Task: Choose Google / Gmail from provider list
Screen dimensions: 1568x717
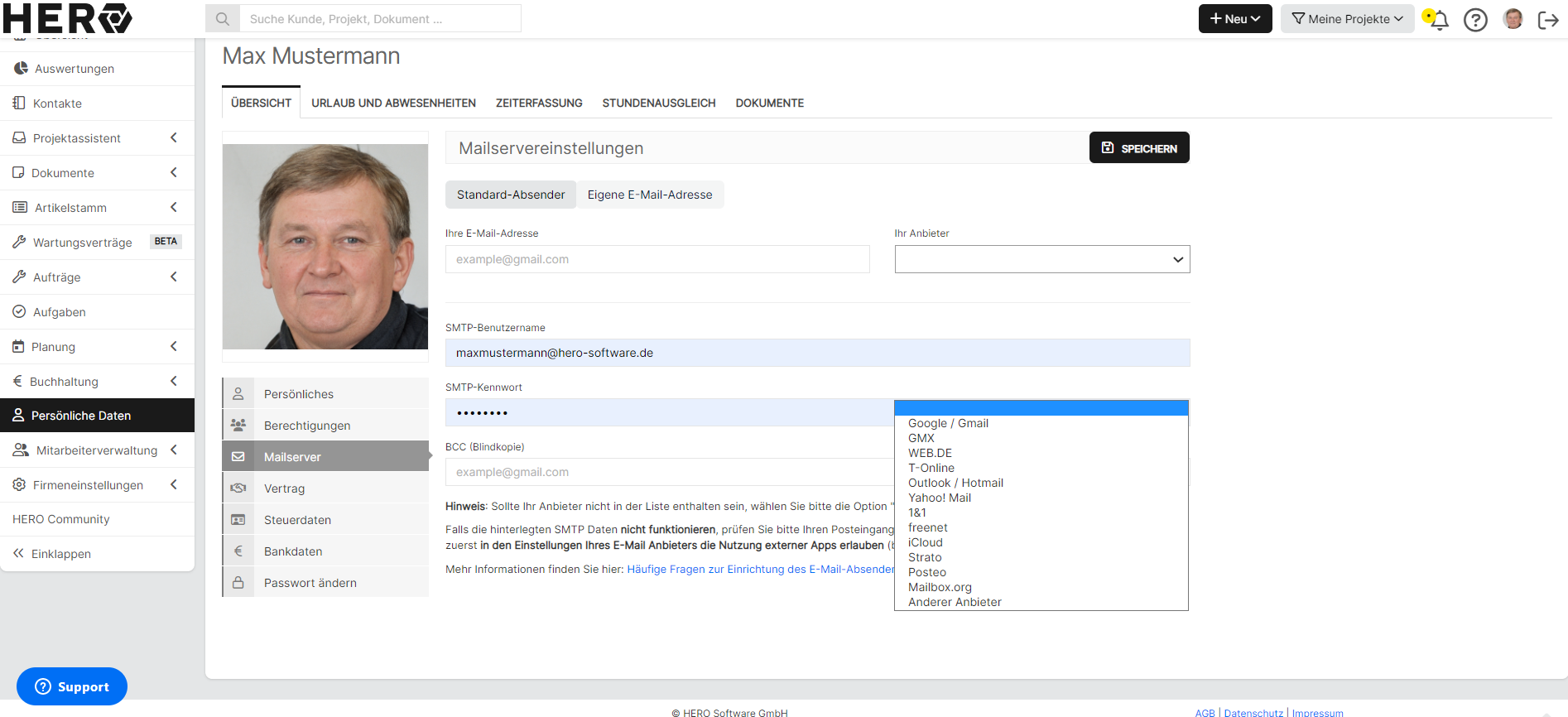Action: click(x=1041, y=423)
